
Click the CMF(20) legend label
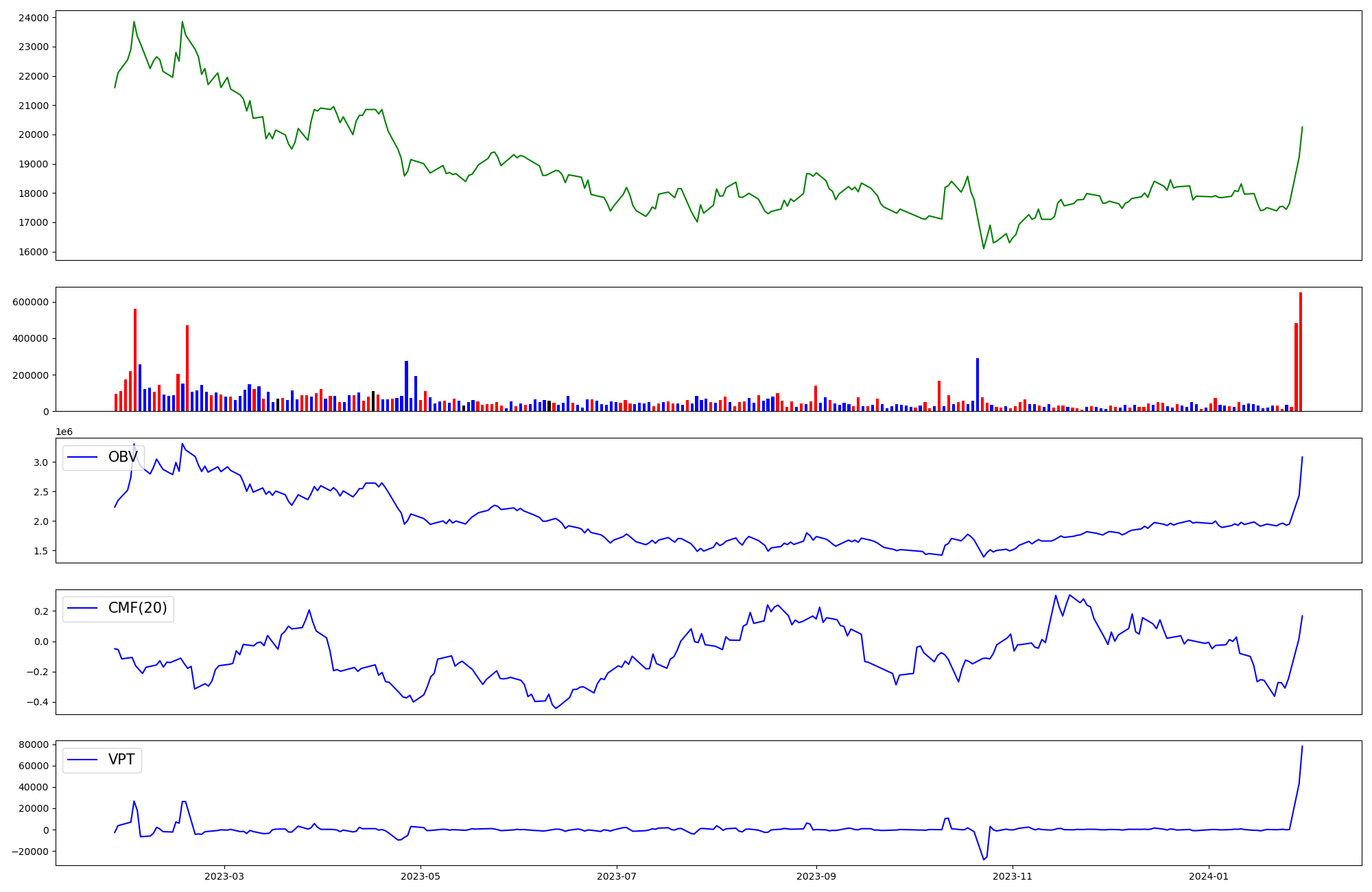137,609
